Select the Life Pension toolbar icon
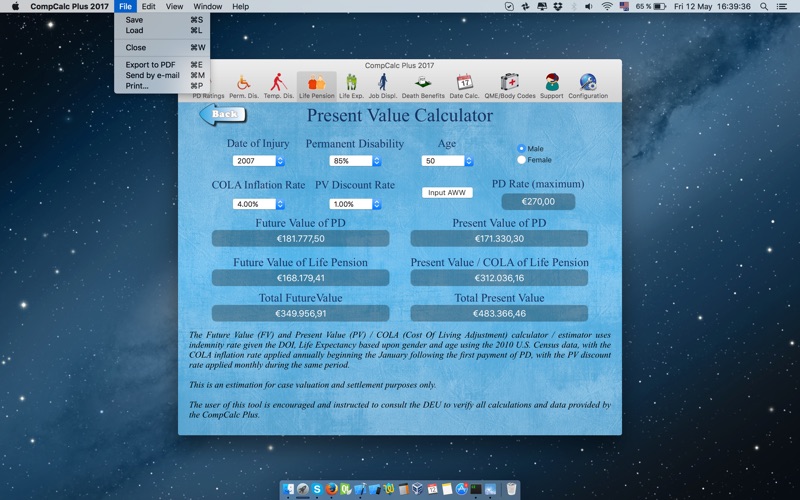Image resolution: width=800 pixels, height=500 pixels. point(316,86)
